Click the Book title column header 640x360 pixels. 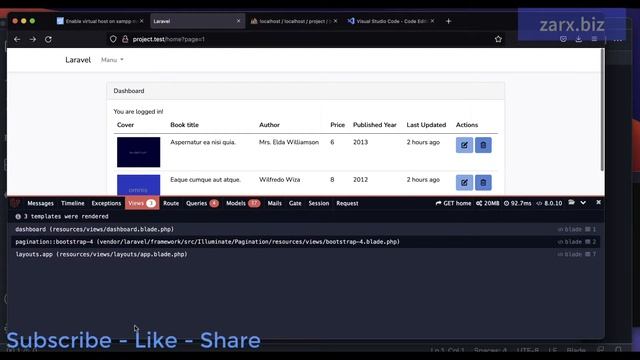[184, 125]
